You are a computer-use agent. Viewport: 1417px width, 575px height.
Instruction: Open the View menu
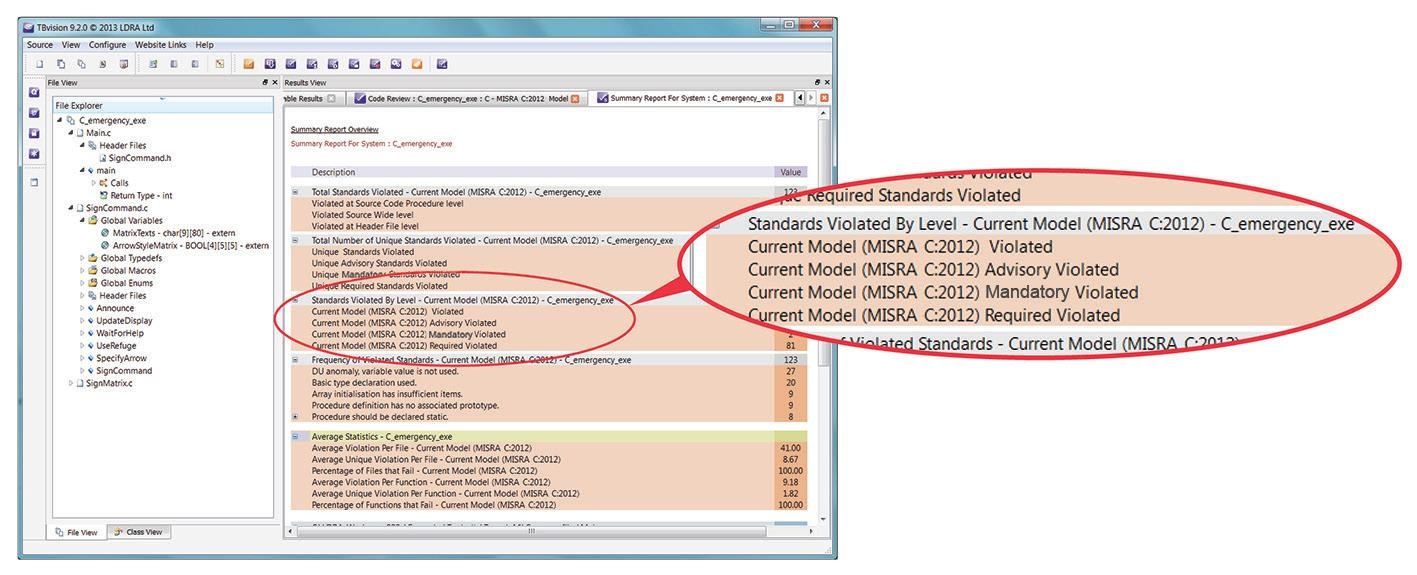(71, 45)
